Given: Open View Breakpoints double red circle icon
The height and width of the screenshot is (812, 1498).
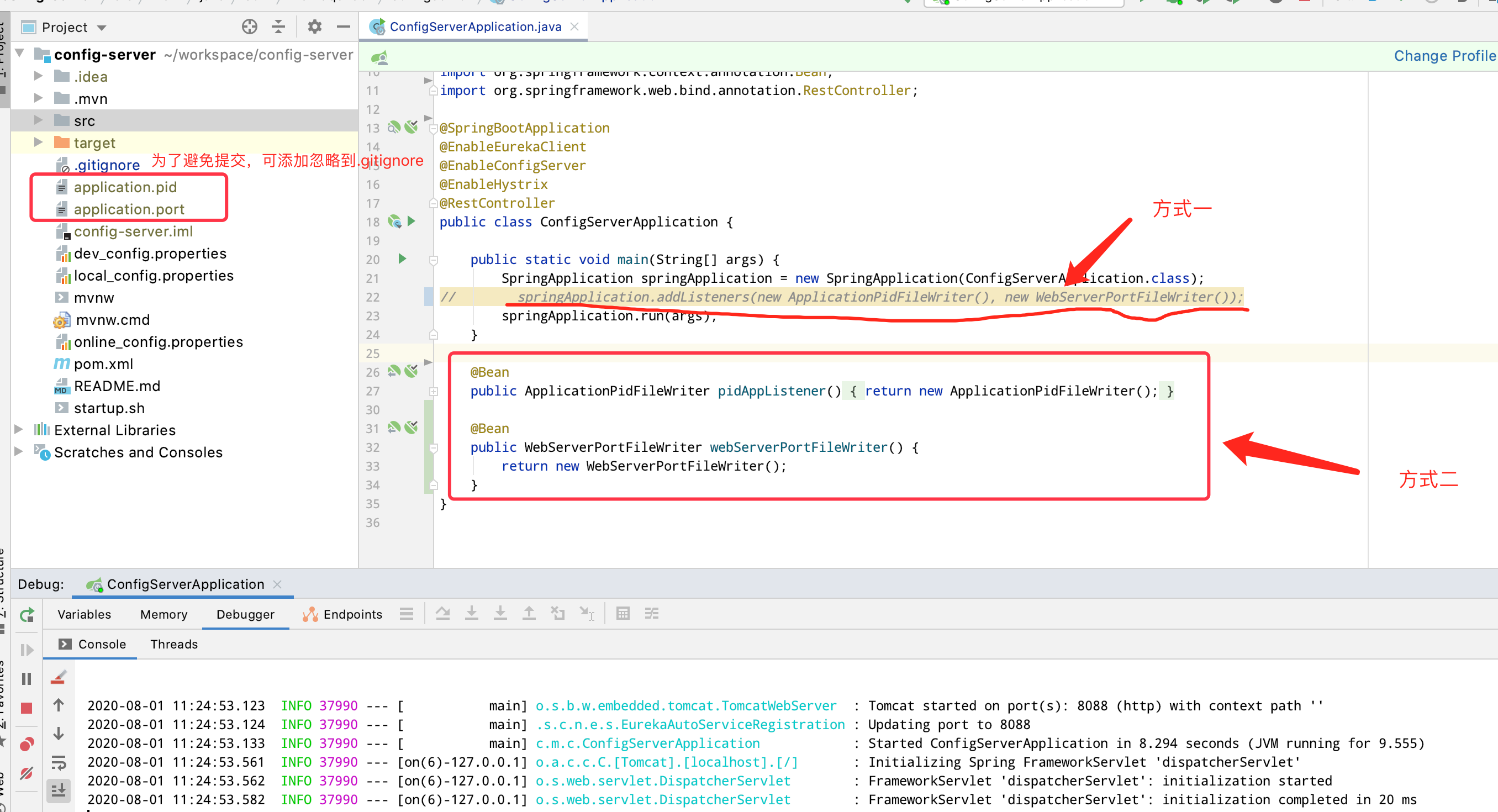Looking at the screenshot, I should click(27, 744).
